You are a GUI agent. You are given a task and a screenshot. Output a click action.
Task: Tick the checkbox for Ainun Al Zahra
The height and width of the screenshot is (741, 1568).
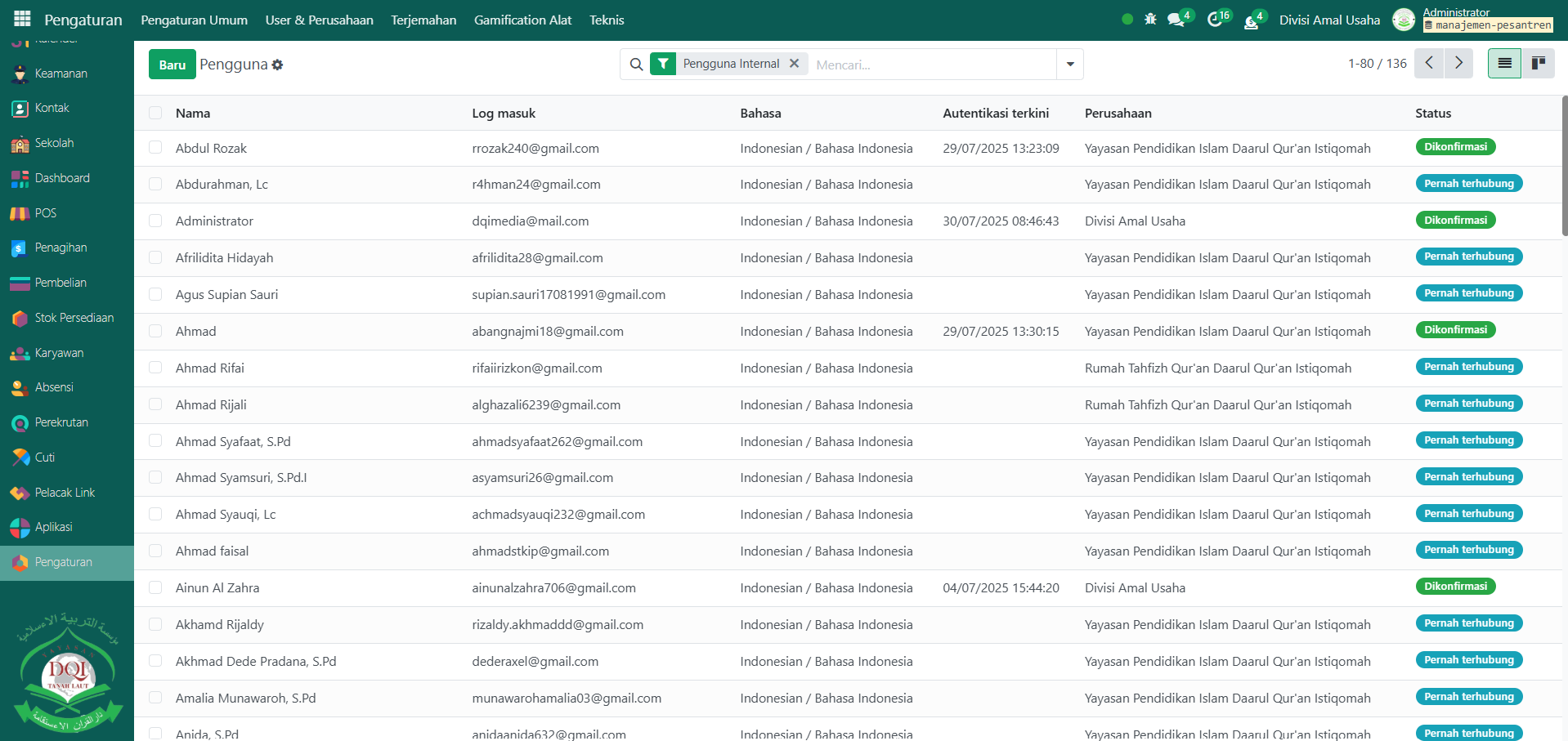155,587
